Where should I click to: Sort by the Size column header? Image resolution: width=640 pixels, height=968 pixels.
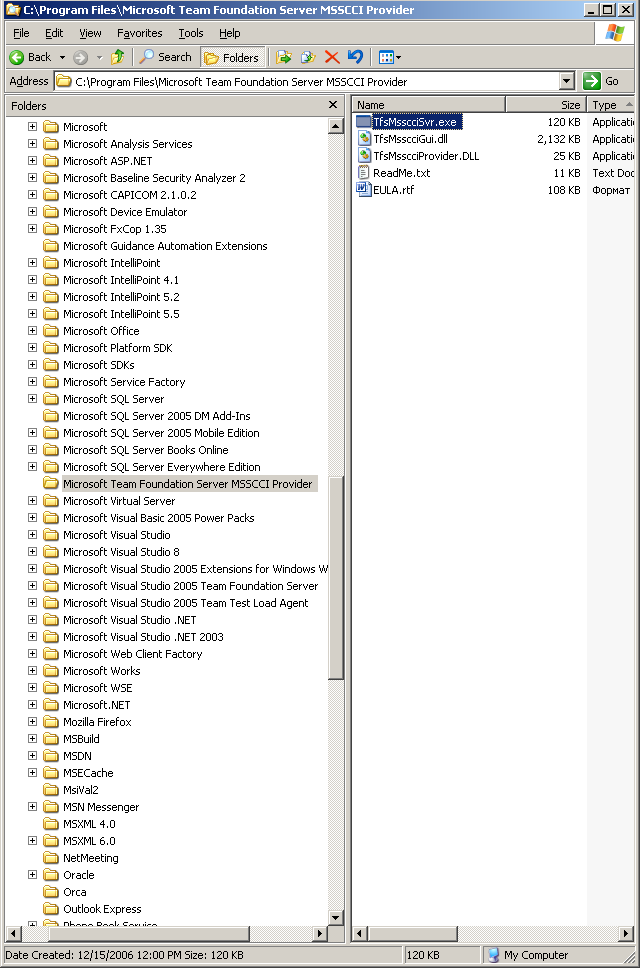(546, 105)
